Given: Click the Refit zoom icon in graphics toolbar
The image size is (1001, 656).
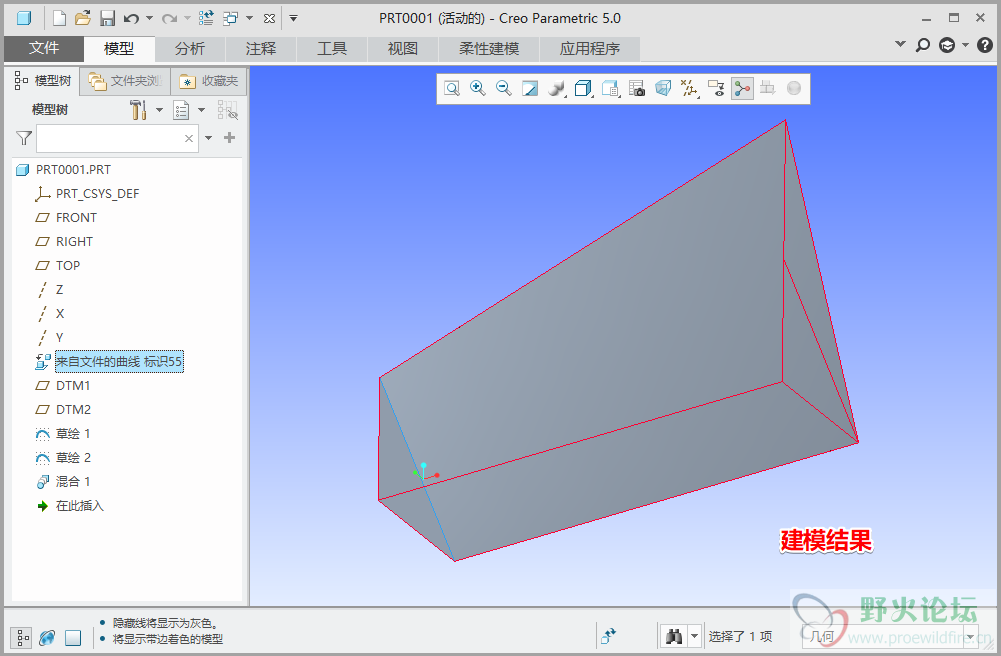Looking at the screenshot, I should click(452, 89).
